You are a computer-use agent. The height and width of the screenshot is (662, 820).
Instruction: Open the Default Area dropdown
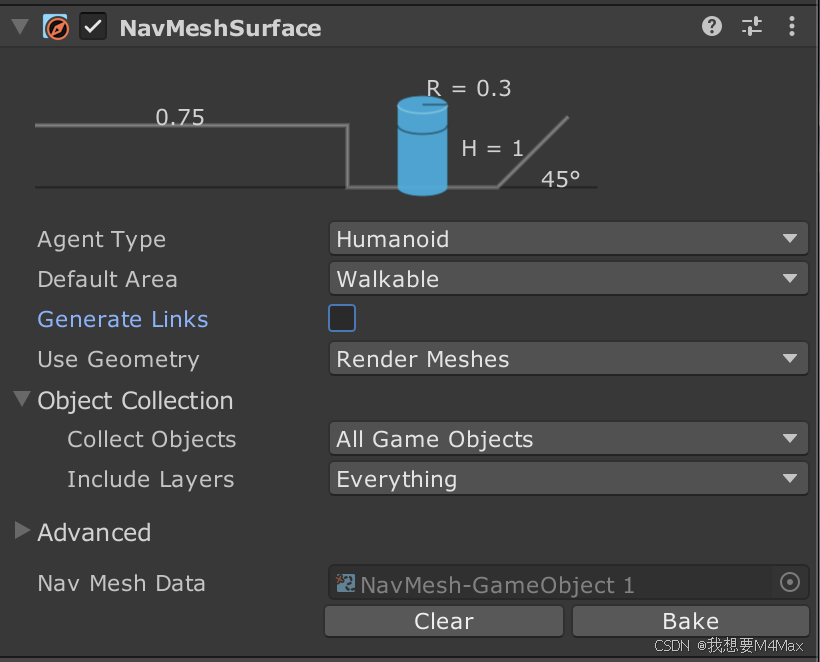568,279
